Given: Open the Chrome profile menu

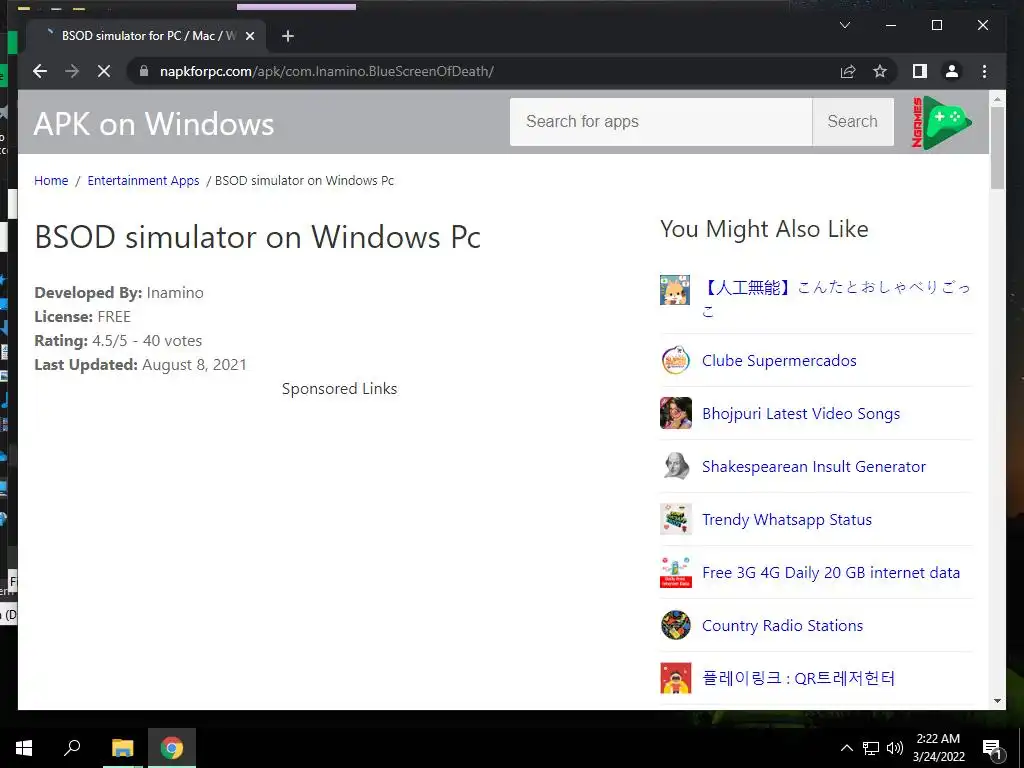Looking at the screenshot, I should point(952,71).
